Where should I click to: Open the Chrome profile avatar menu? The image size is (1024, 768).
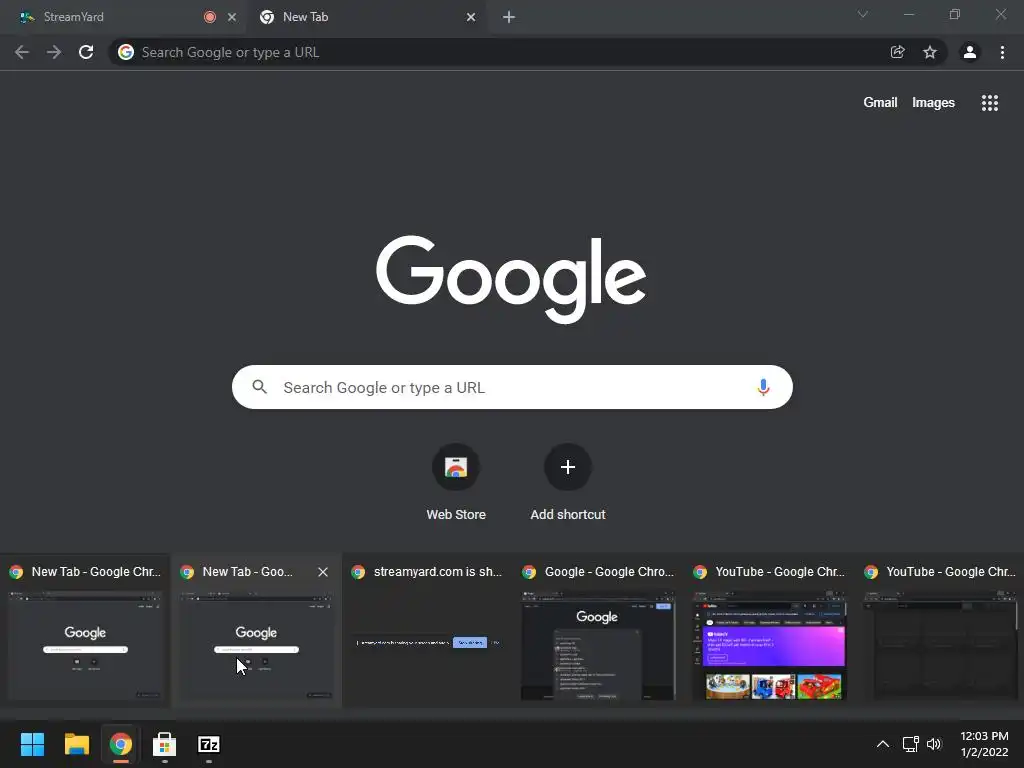point(970,52)
